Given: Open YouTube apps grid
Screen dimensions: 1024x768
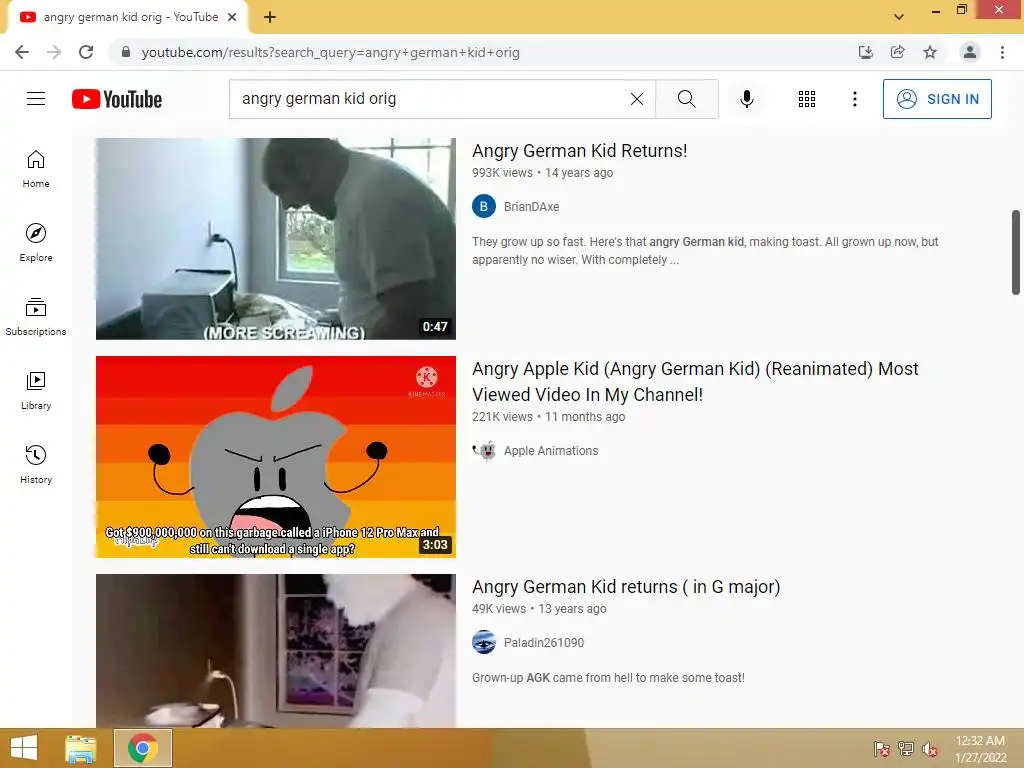Looking at the screenshot, I should point(807,99).
